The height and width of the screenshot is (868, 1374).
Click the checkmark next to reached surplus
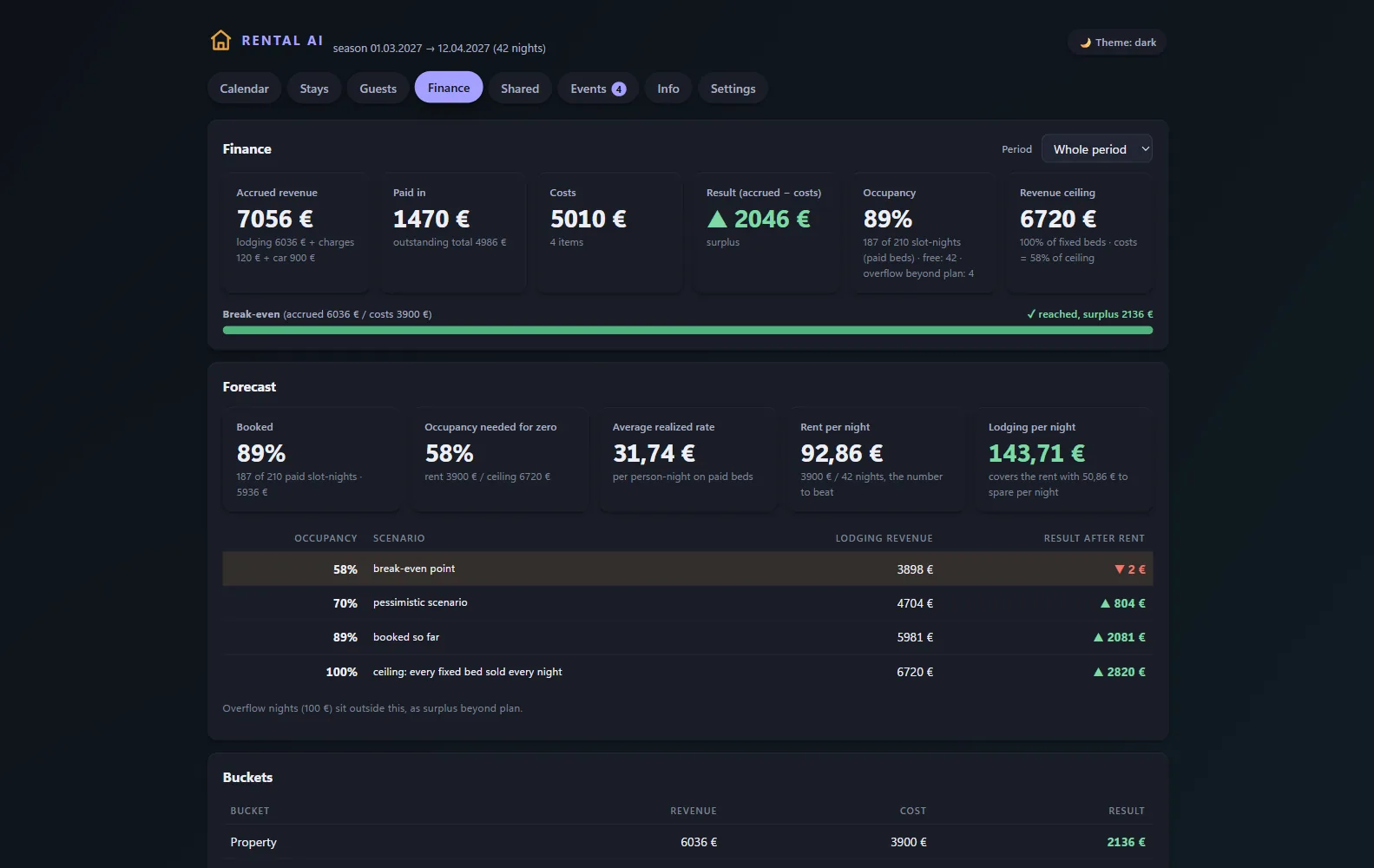tap(1031, 314)
